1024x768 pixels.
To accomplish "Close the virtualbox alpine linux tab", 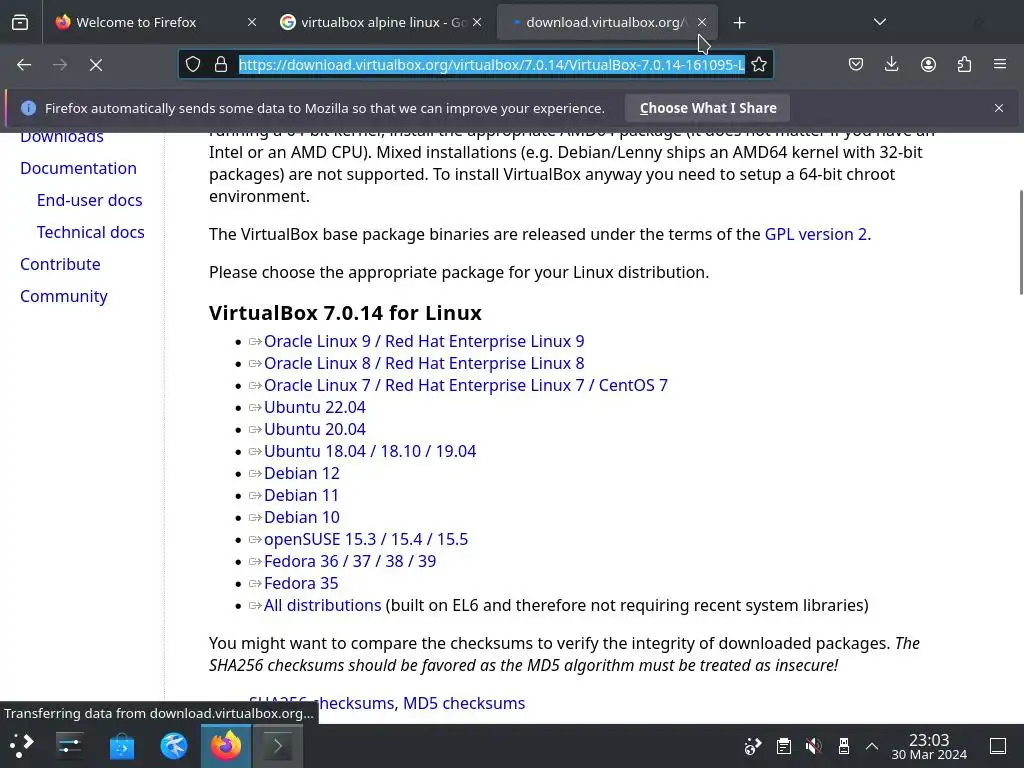I will coord(477,22).
